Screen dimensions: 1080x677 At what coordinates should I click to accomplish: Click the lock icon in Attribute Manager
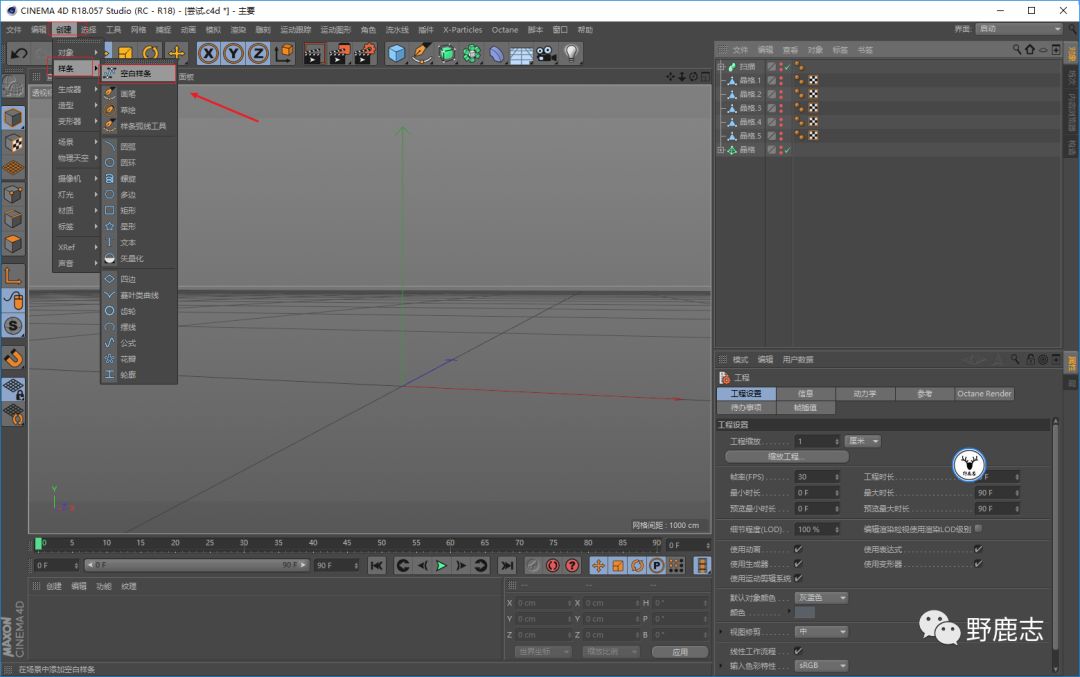pyautogui.click(x=1030, y=360)
